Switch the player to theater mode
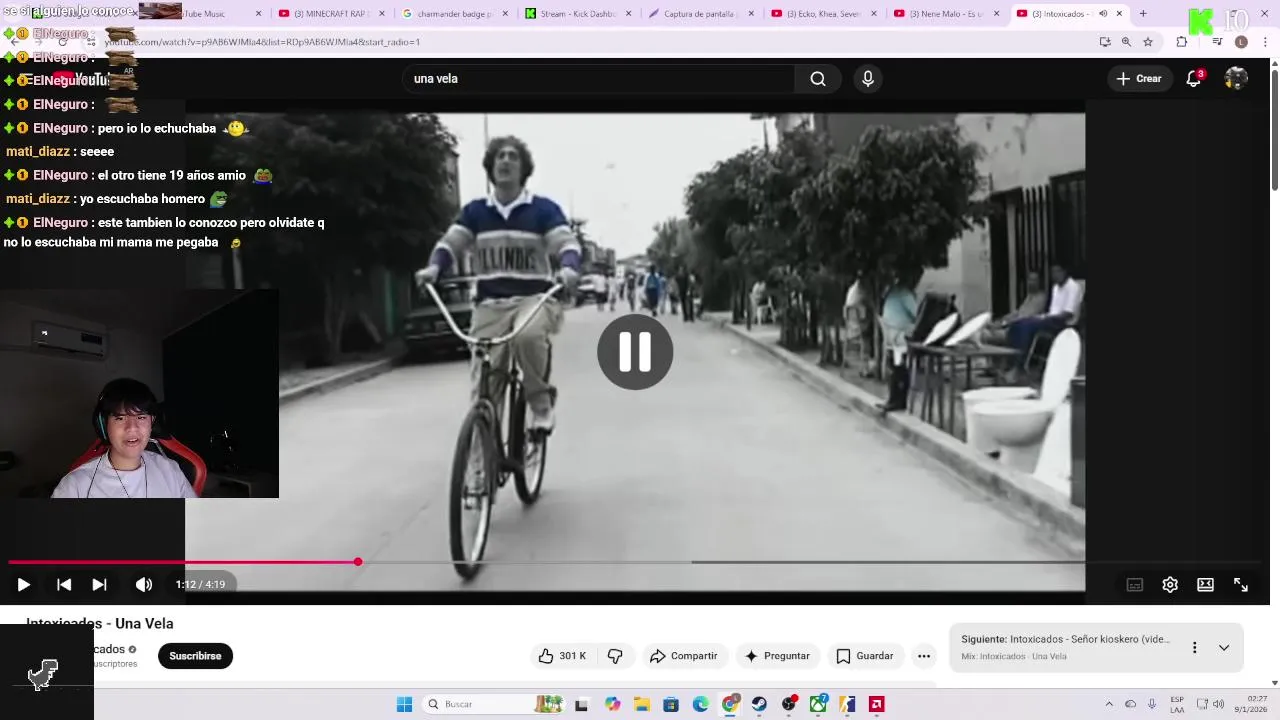The width and height of the screenshot is (1280, 720). tap(1206, 585)
